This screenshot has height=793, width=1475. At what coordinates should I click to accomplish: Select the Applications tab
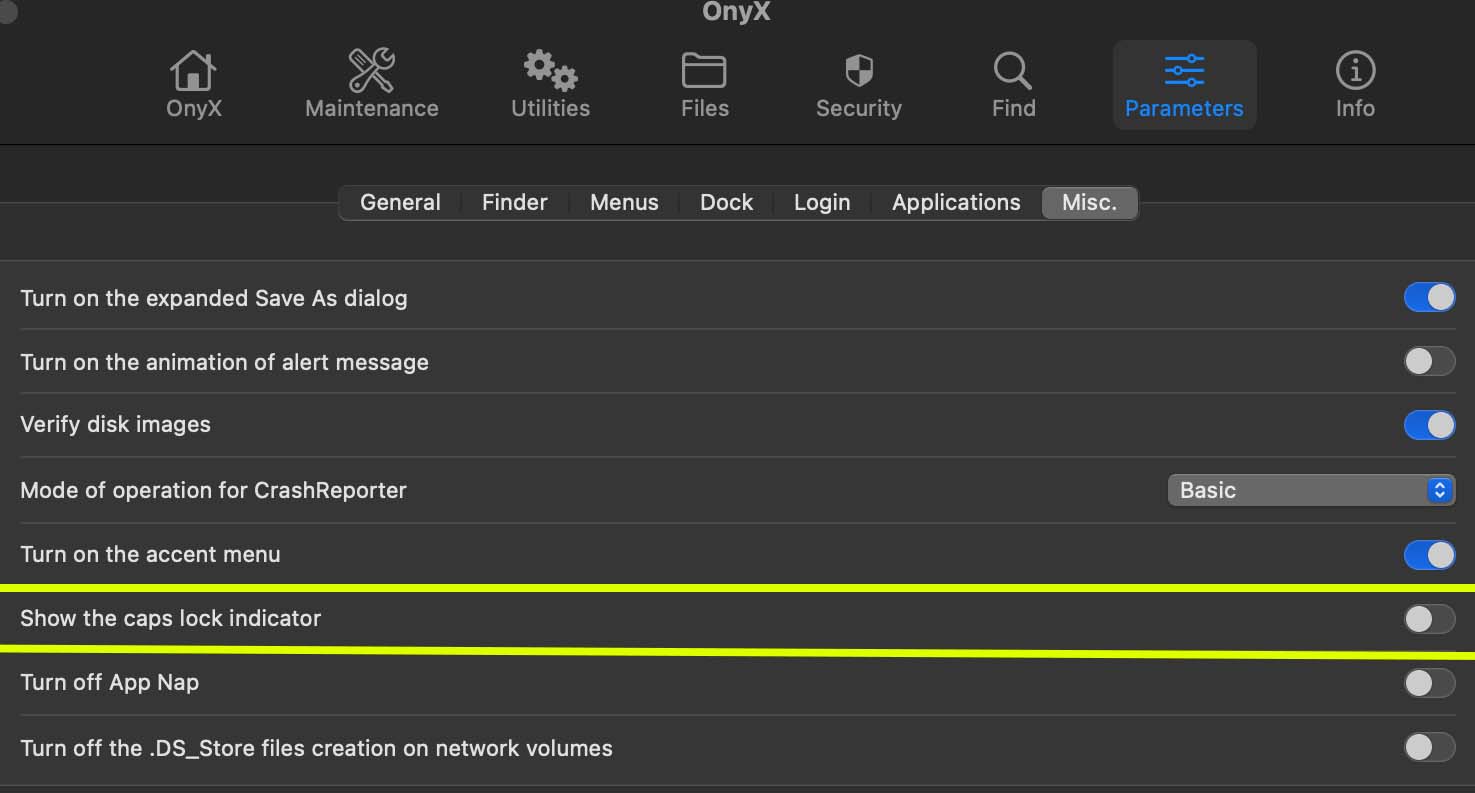[956, 203]
